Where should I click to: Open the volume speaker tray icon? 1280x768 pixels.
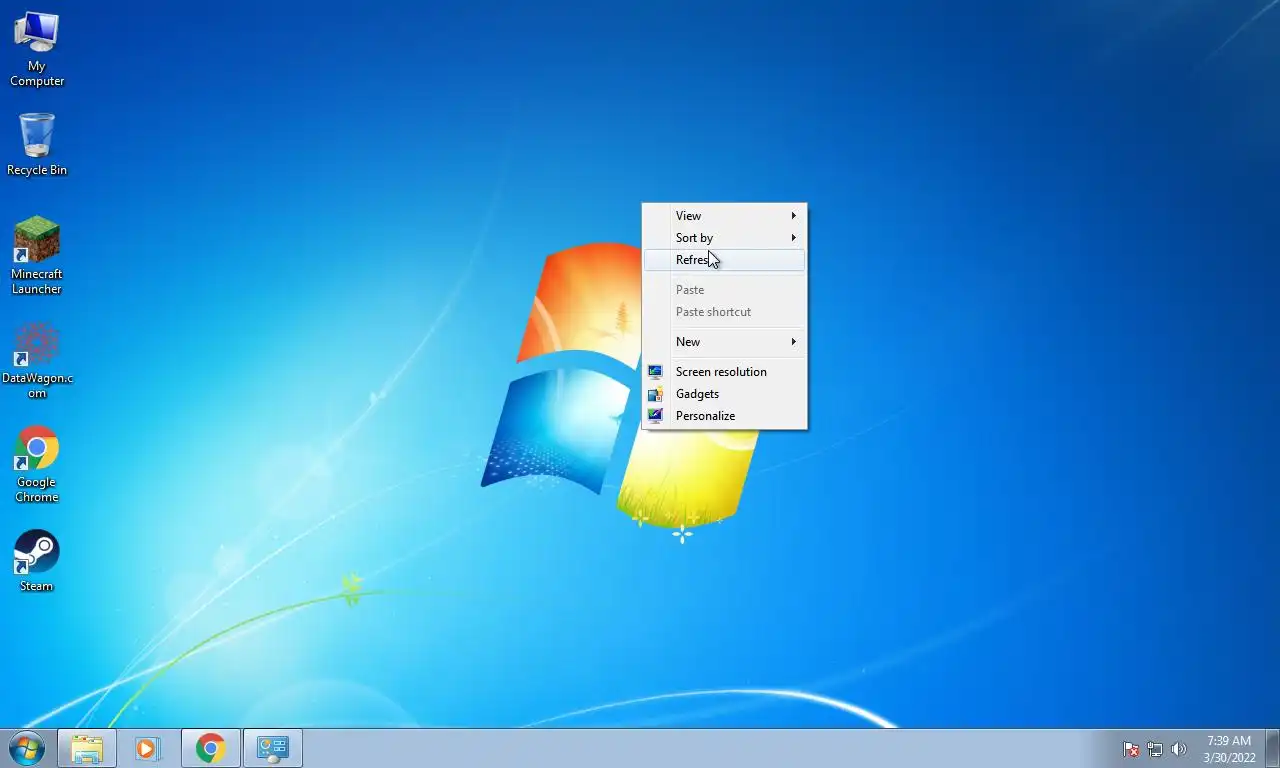coord(1179,749)
